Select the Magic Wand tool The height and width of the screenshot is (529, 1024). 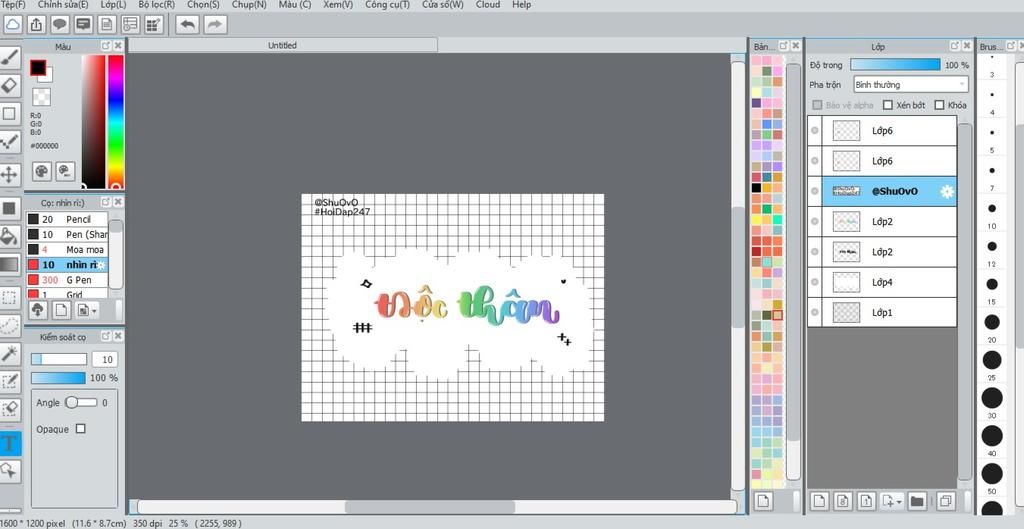click(10, 354)
